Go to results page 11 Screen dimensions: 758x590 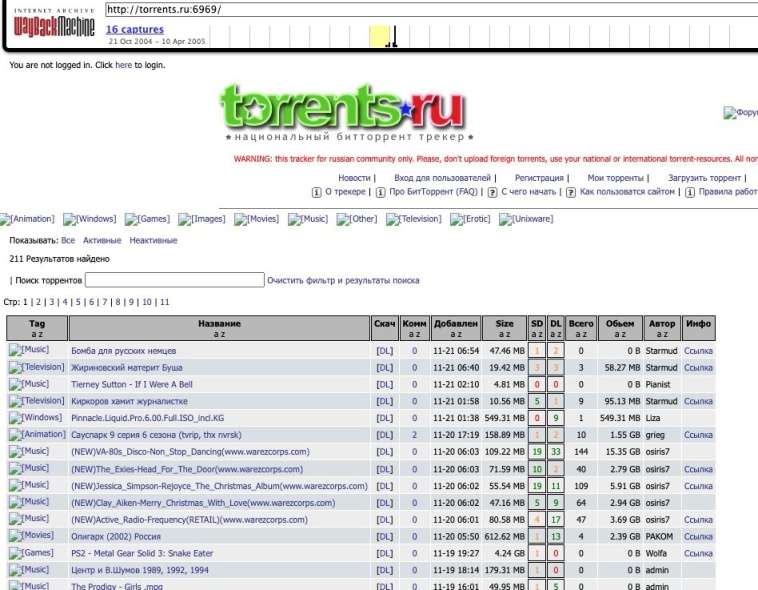pyautogui.click(x=165, y=302)
